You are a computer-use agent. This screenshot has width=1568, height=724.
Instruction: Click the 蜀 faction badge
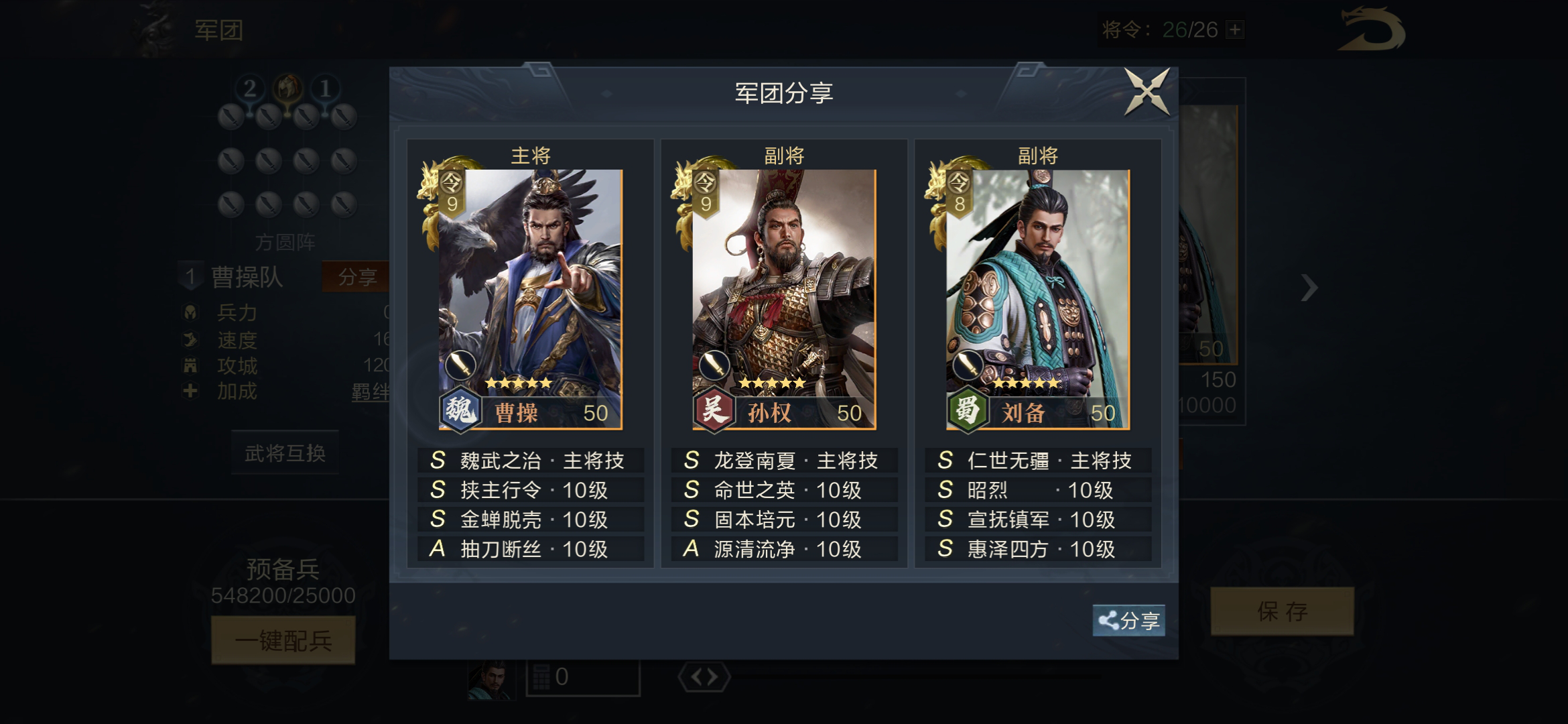(x=967, y=408)
